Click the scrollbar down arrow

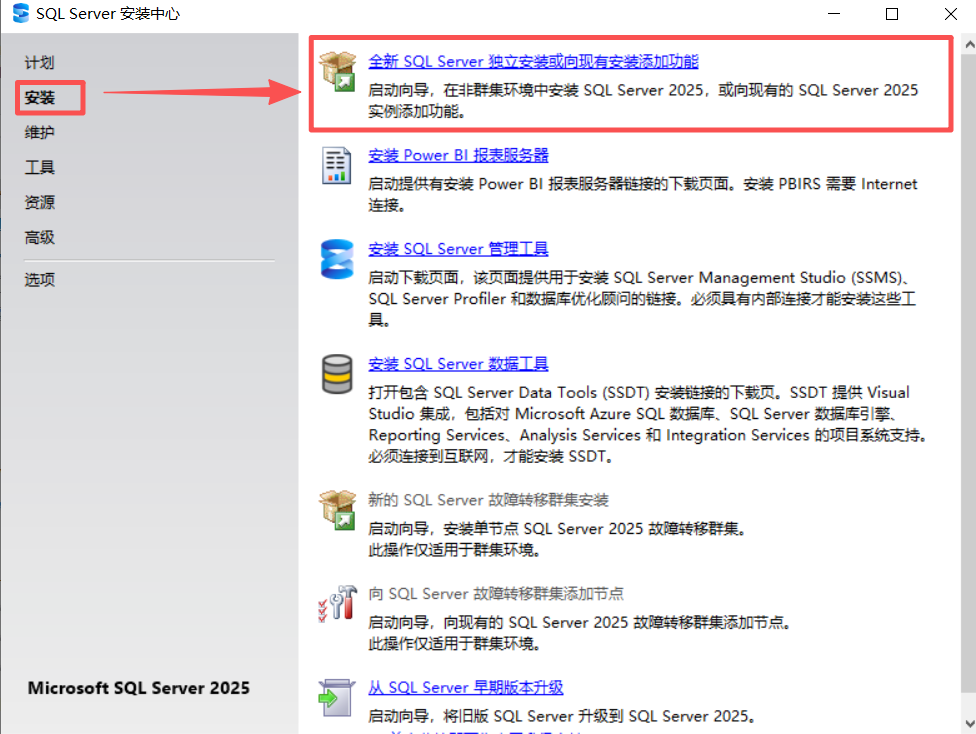coord(969,724)
